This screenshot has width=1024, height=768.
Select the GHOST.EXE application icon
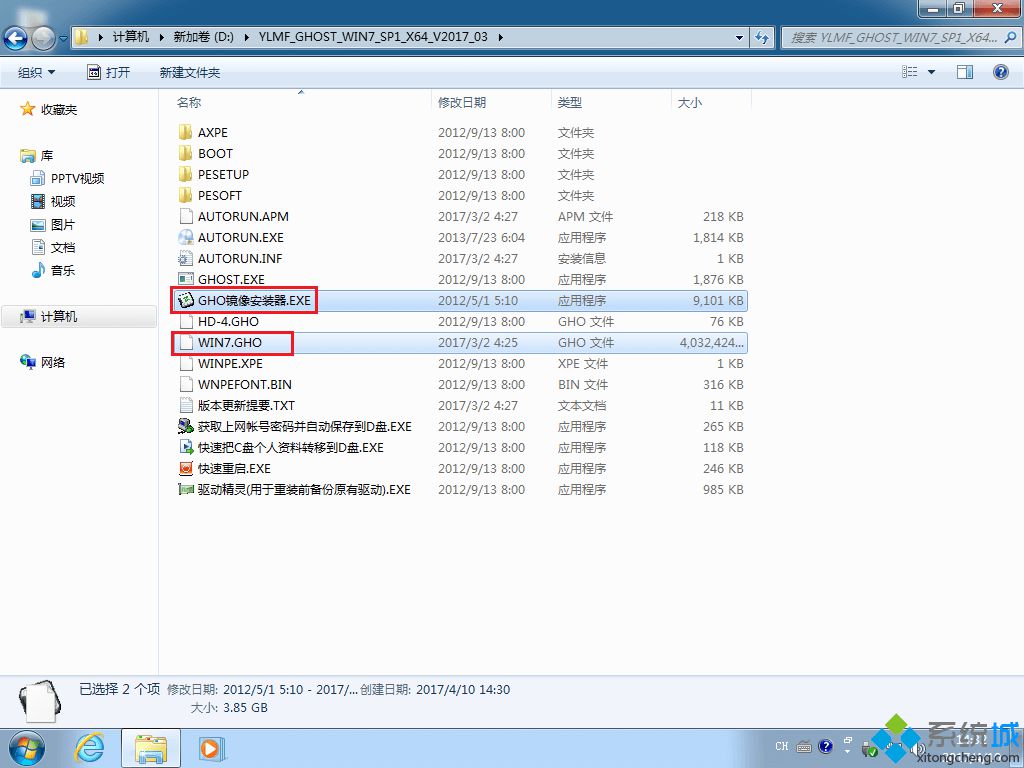[186, 279]
